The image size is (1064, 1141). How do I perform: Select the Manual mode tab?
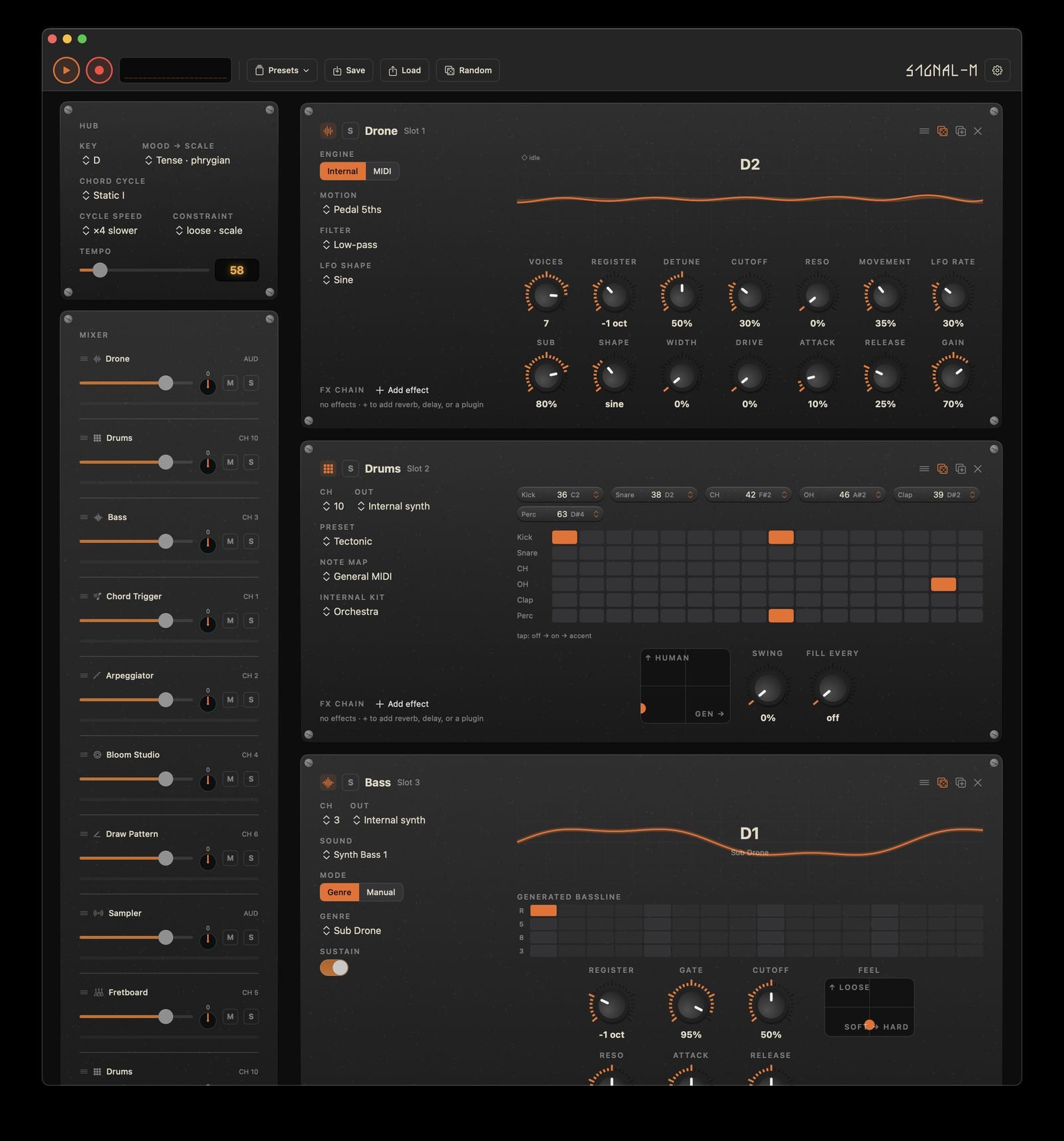(381, 893)
